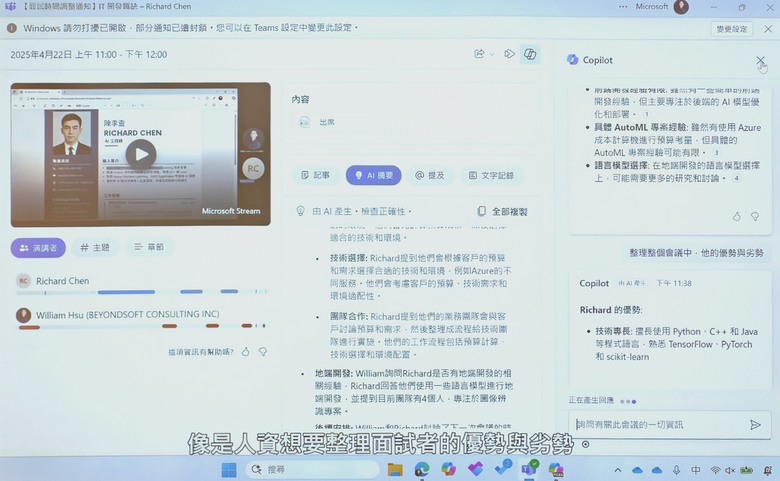Thumbs down the speaker info feedback
780x481 pixels.
(263, 352)
